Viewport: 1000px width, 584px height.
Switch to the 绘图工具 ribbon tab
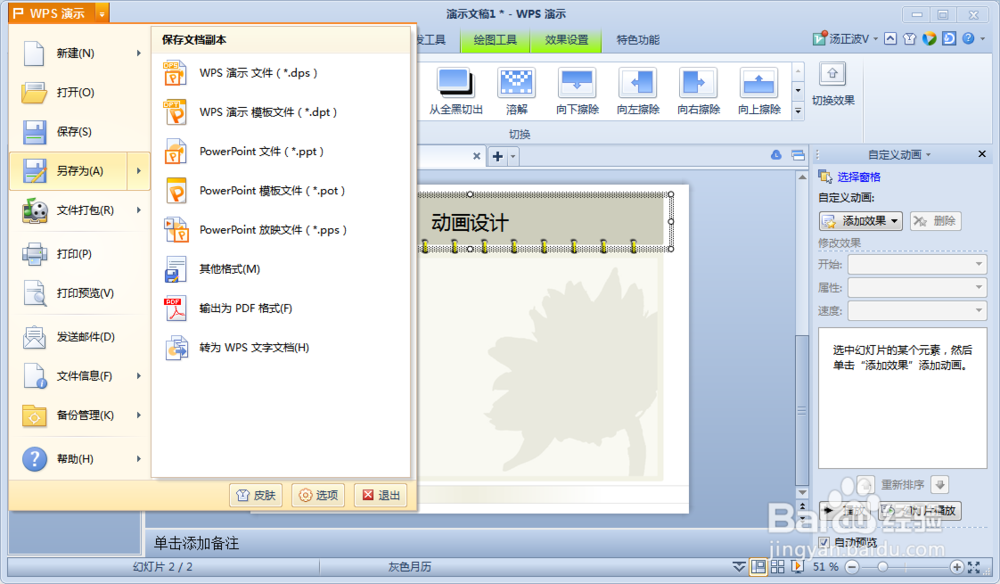pos(495,40)
